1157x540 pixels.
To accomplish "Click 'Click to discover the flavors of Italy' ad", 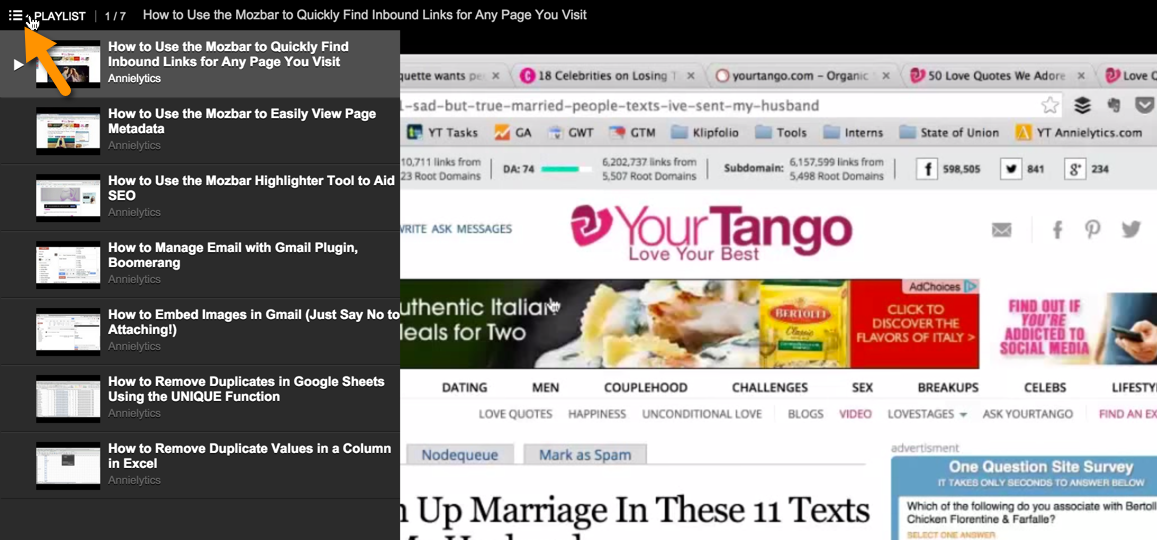I will pos(914,323).
